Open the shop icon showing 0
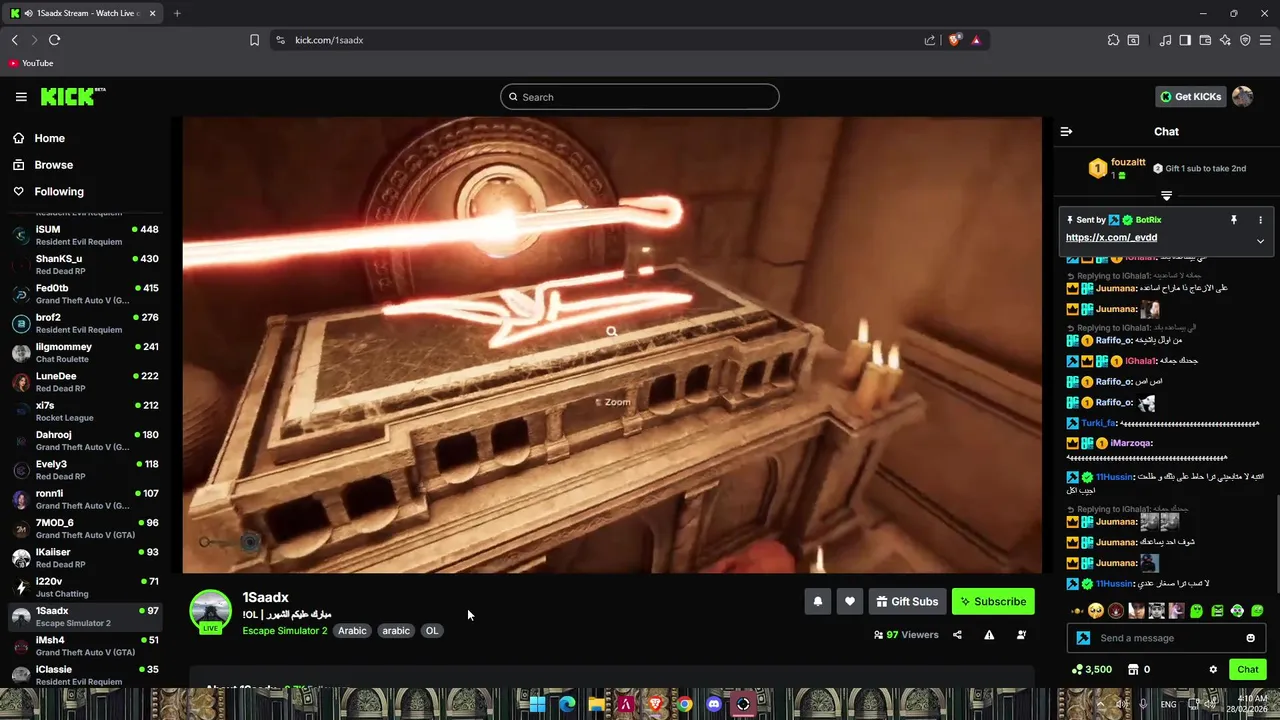This screenshot has height=720, width=1280. tap(1139, 670)
